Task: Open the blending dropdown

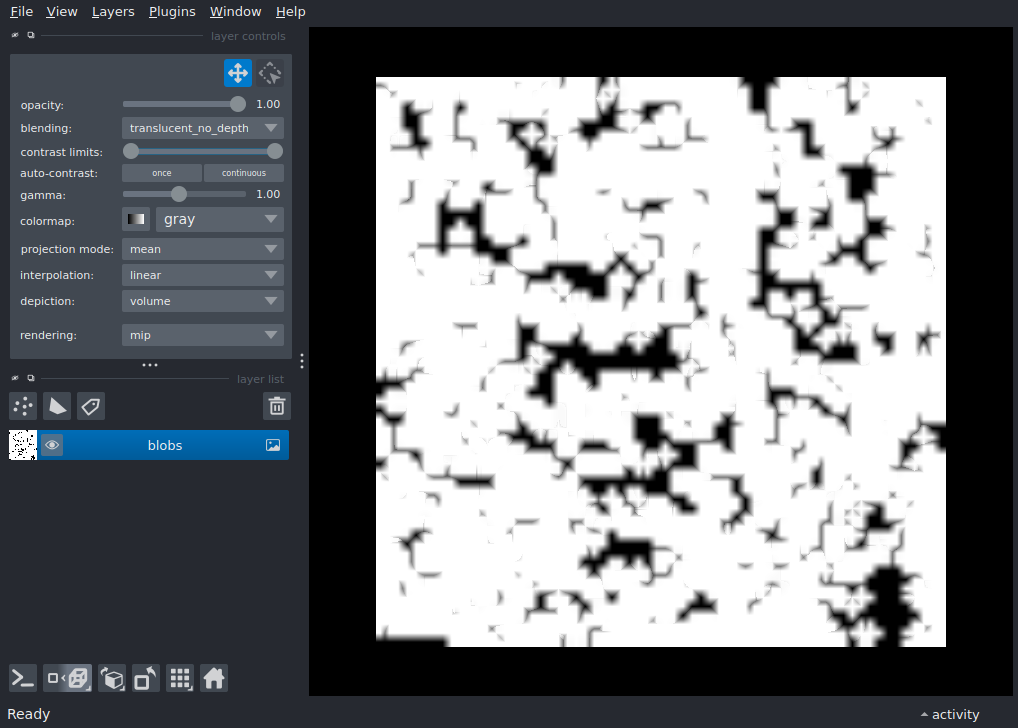Action: [x=202, y=127]
